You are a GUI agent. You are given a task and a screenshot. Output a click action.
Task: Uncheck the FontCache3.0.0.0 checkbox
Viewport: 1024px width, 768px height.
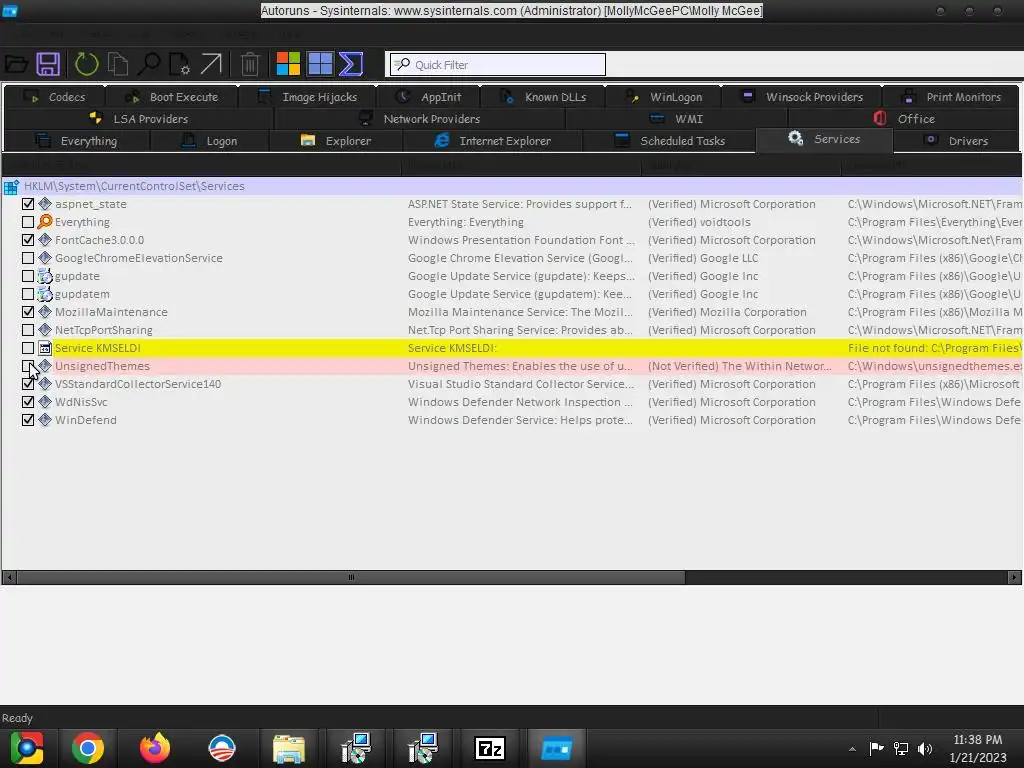[28, 240]
